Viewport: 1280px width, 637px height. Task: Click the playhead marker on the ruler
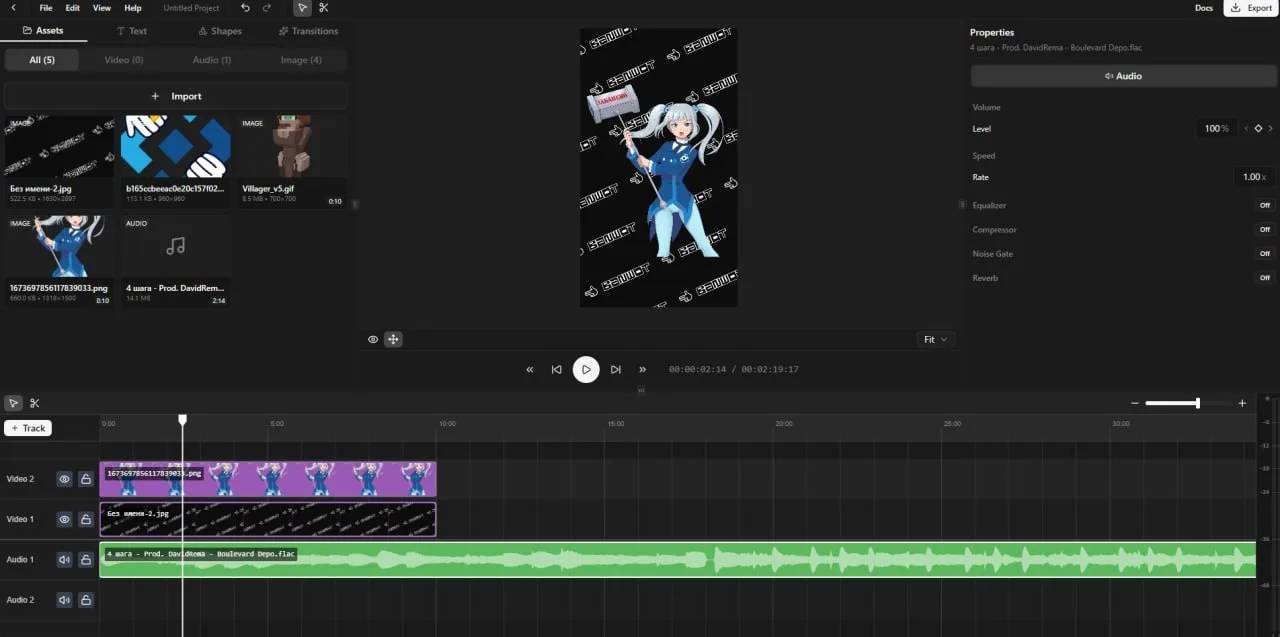coord(182,421)
